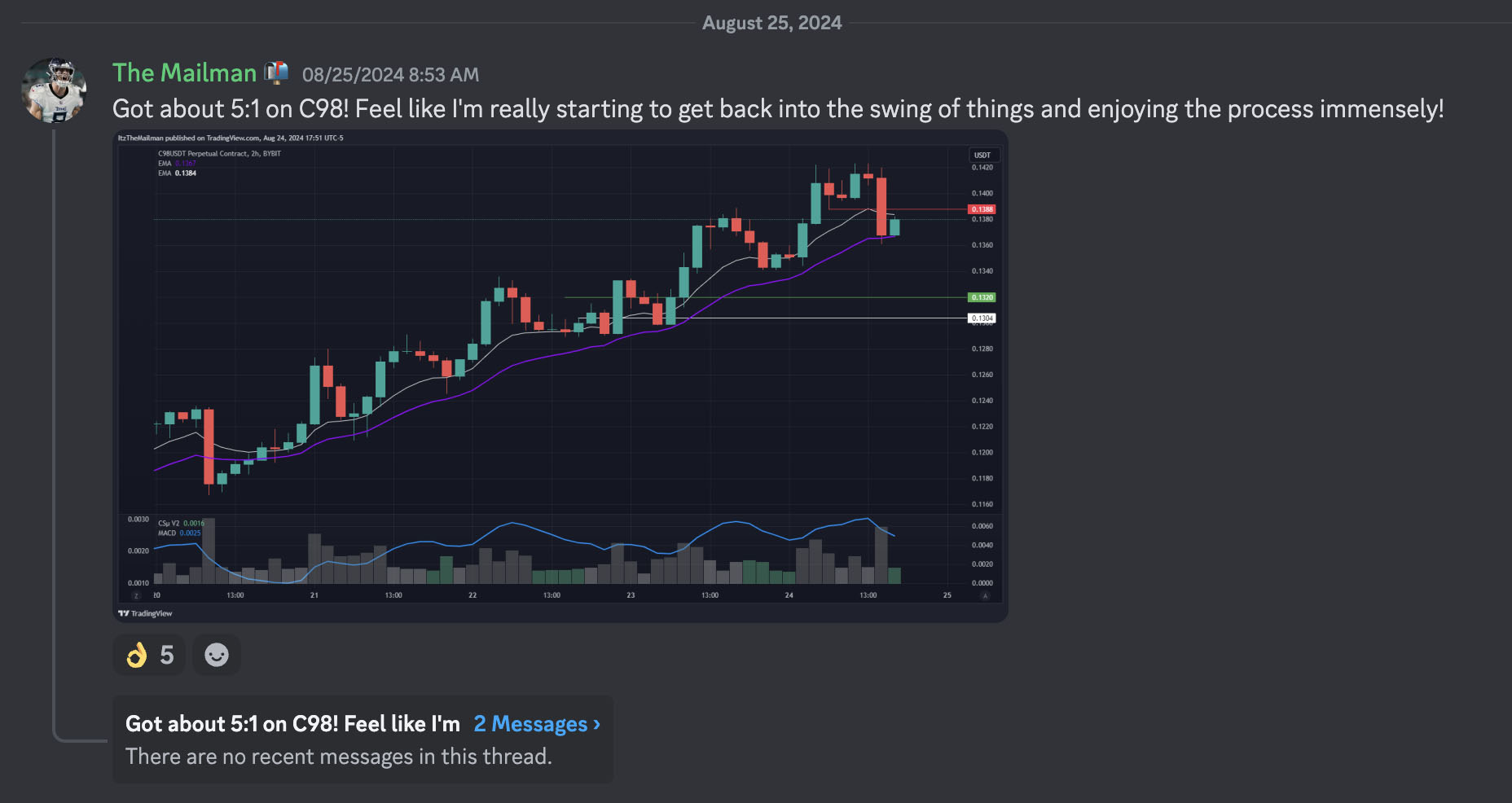Click The Mailman username

point(184,73)
